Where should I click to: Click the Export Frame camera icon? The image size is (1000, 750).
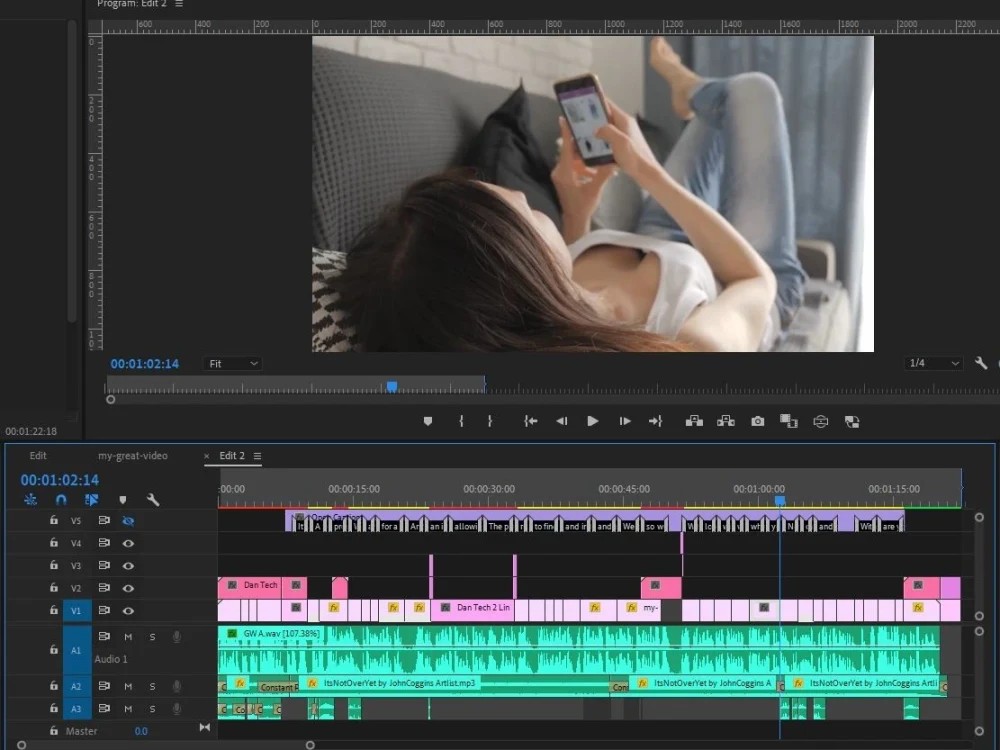pyautogui.click(x=758, y=421)
